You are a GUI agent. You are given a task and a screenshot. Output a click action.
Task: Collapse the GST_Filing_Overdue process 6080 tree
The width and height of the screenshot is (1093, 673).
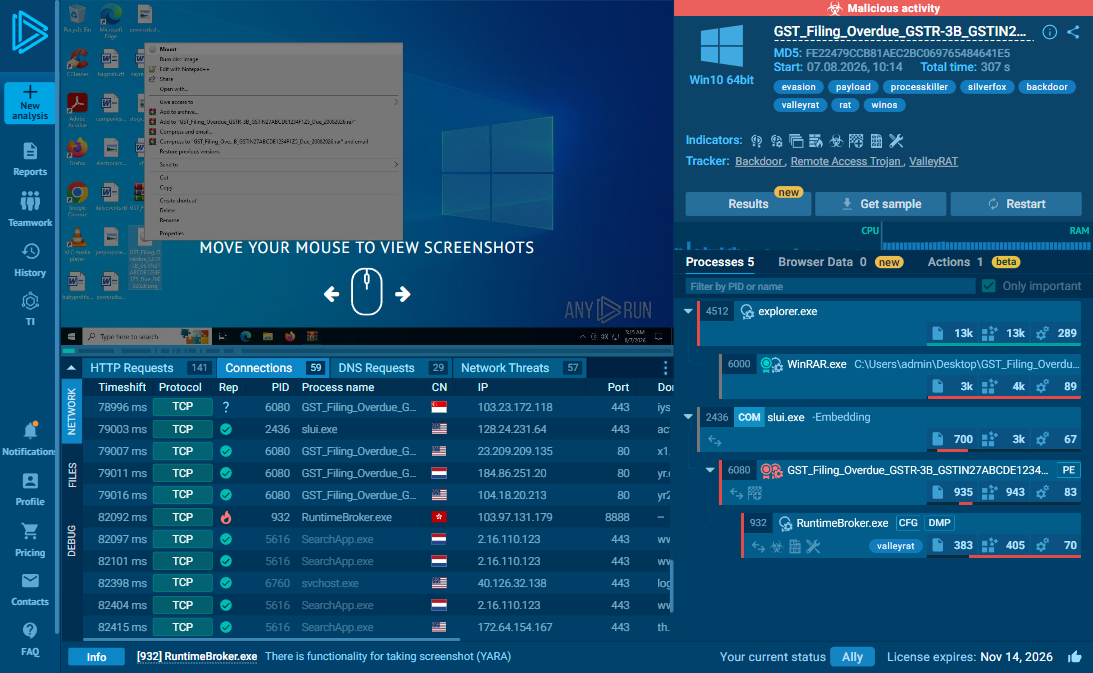[x=710, y=470]
